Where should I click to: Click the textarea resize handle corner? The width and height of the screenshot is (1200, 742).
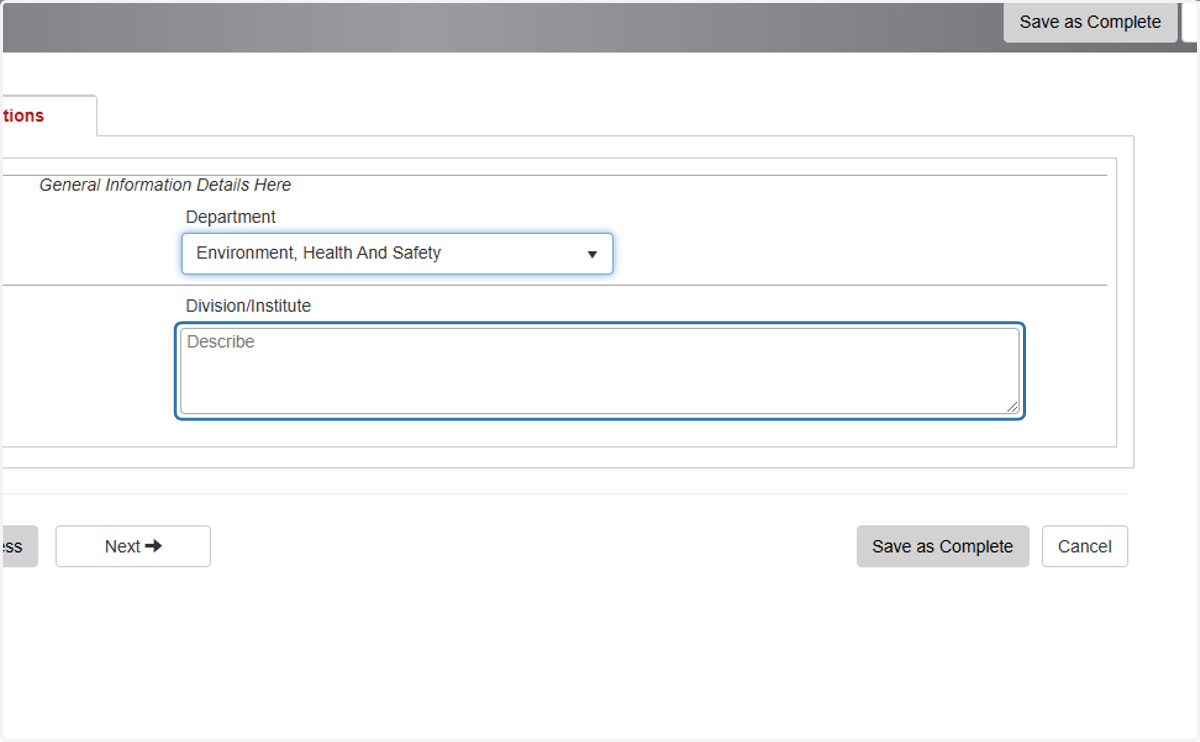(x=1012, y=406)
